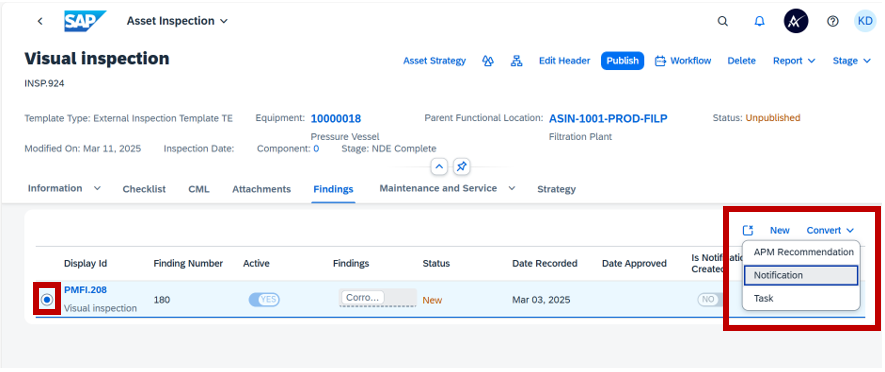Image resolution: width=885 pixels, height=372 pixels.
Task: Switch to the Checklist tab
Action: (144, 189)
